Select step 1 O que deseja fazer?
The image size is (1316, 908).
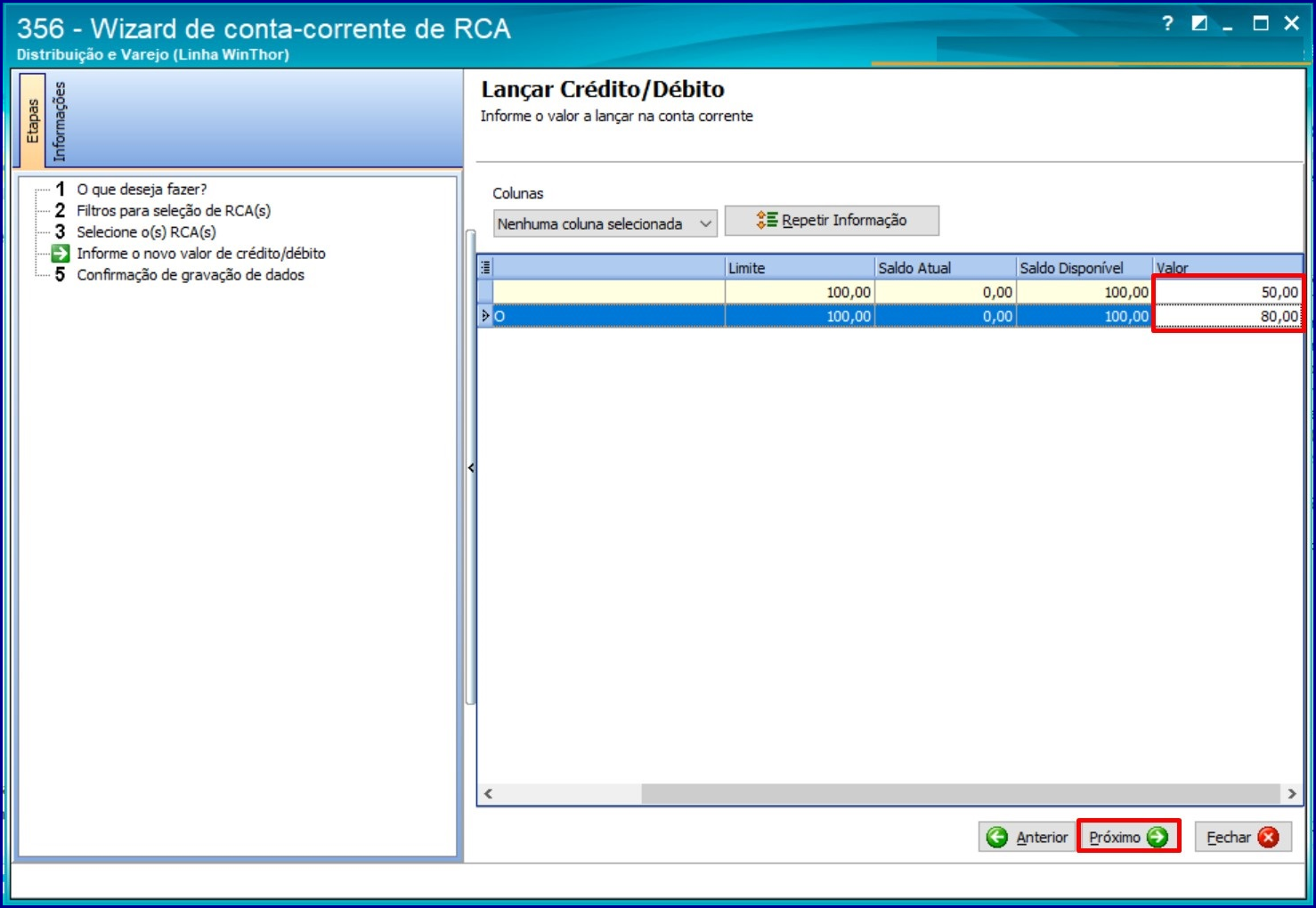(142, 189)
